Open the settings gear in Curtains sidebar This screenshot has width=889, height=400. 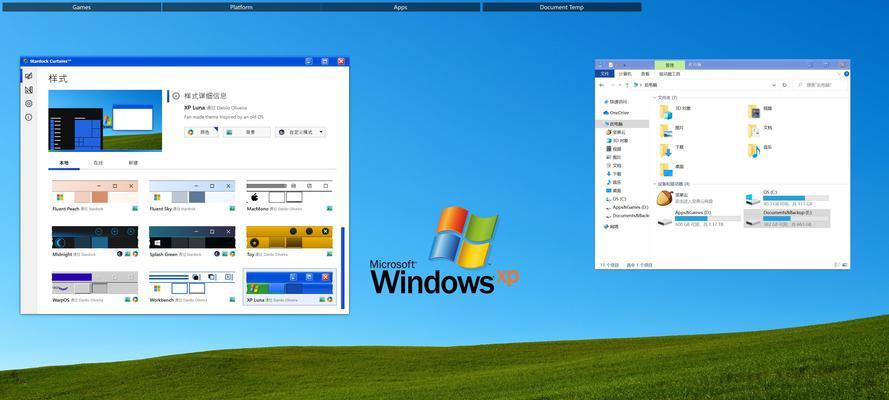(x=28, y=104)
